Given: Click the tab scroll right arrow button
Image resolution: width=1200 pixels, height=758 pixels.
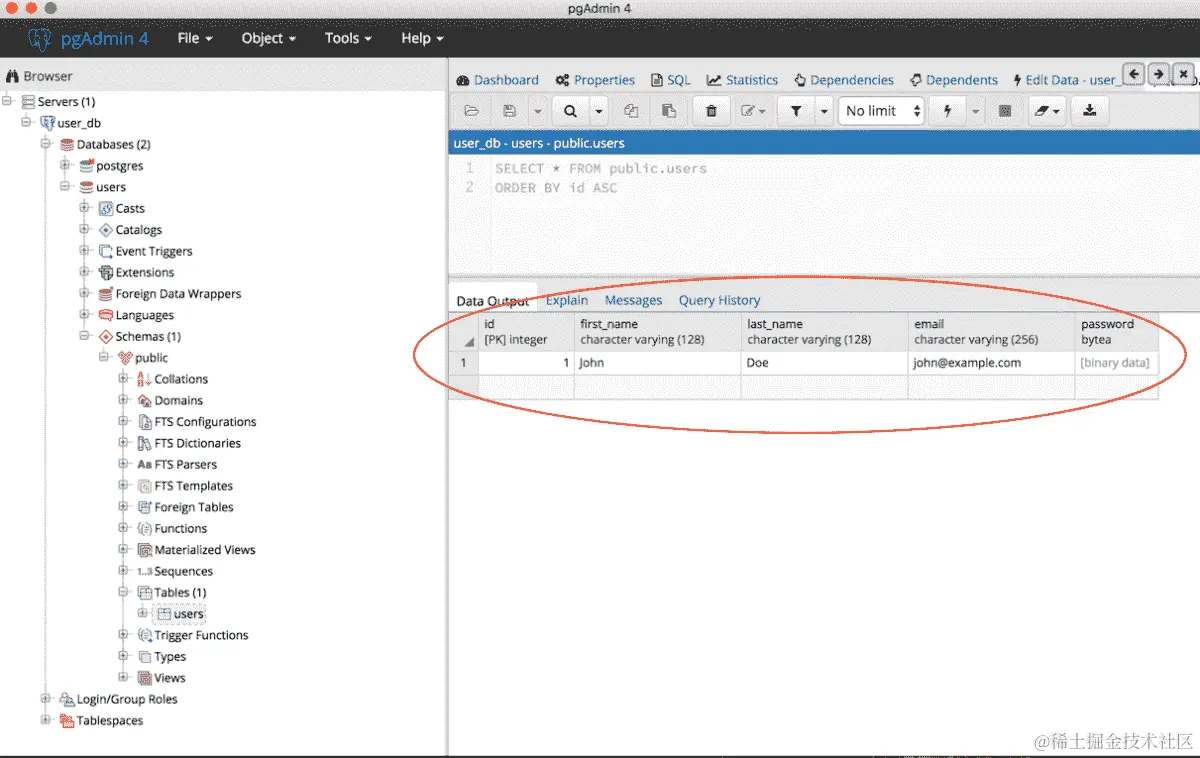Looking at the screenshot, I should [x=1158, y=74].
